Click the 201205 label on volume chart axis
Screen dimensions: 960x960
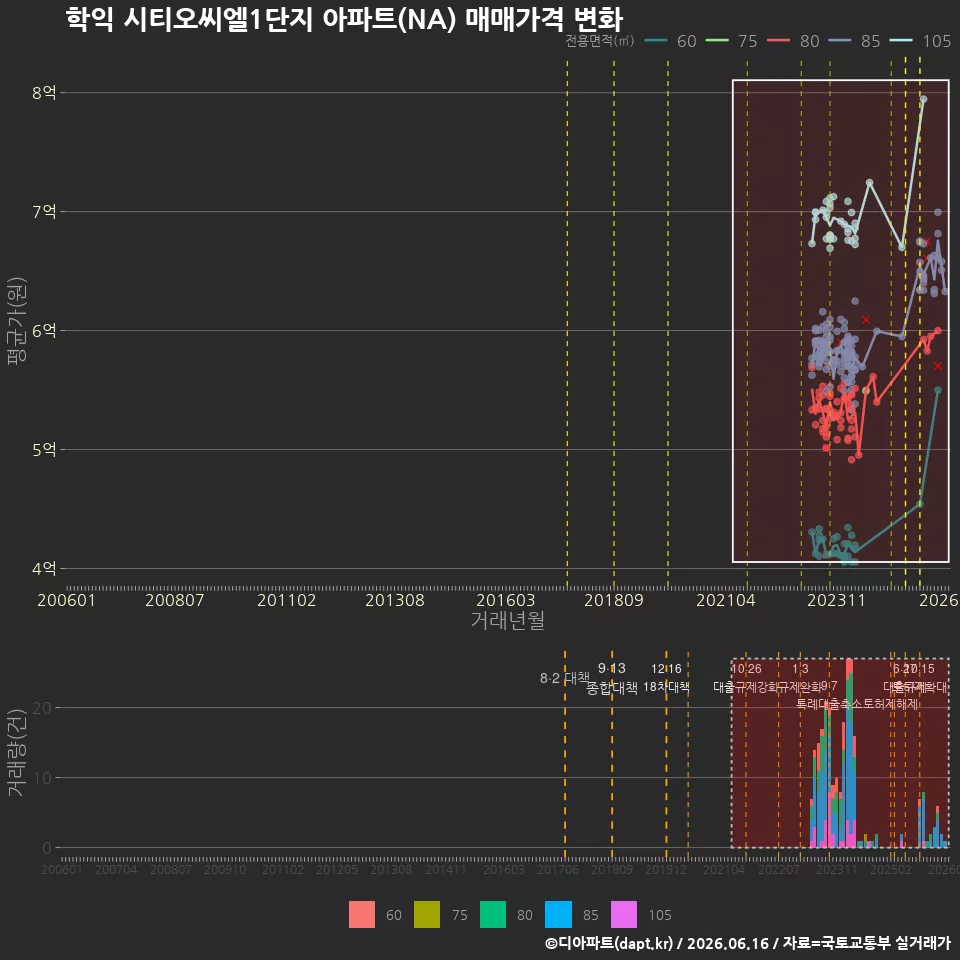pyautogui.click(x=337, y=869)
